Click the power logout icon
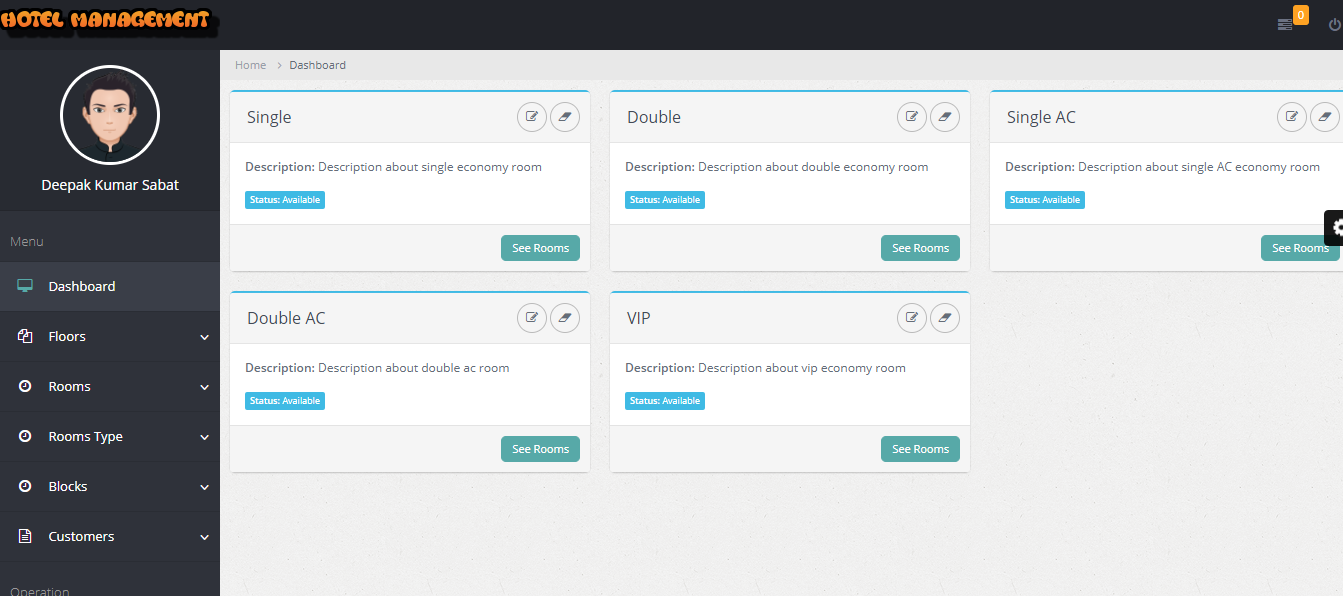The width and height of the screenshot is (1343, 596). click(1335, 25)
